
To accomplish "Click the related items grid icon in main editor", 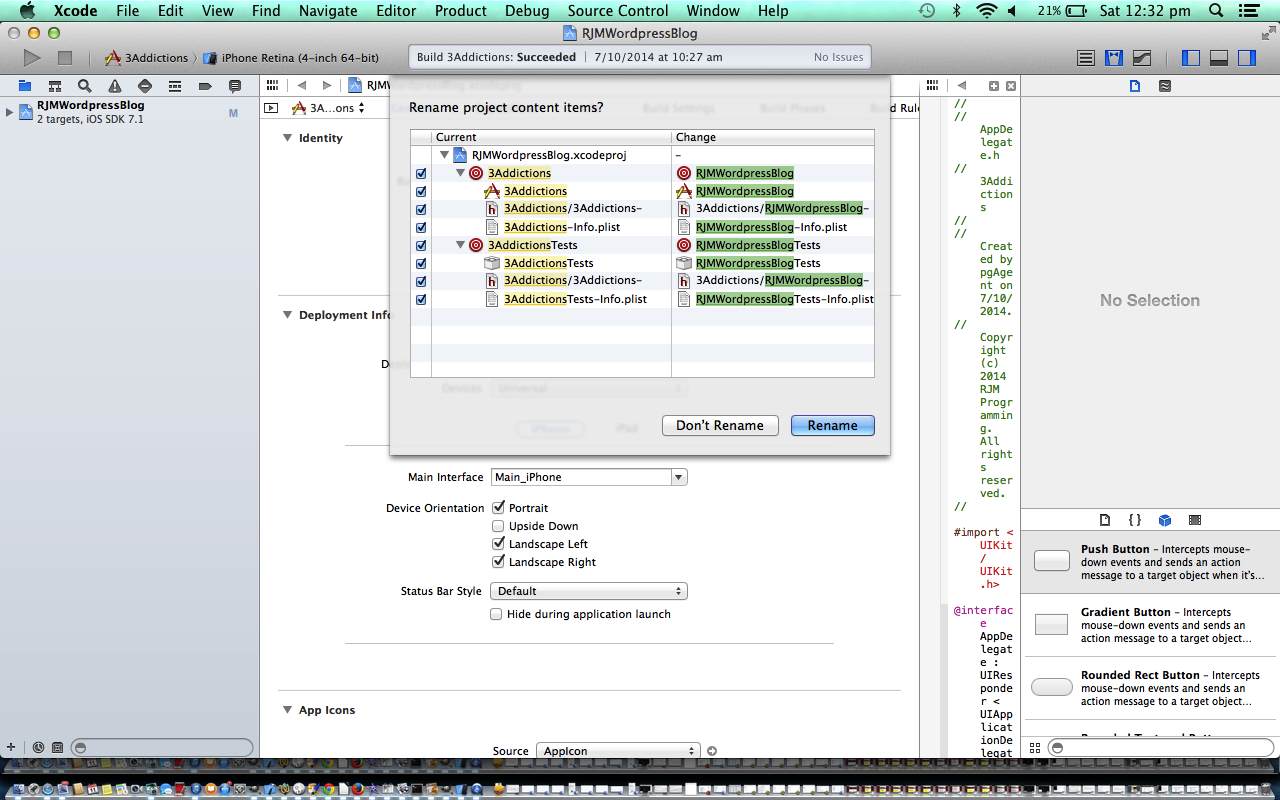I will click(x=273, y=86).
